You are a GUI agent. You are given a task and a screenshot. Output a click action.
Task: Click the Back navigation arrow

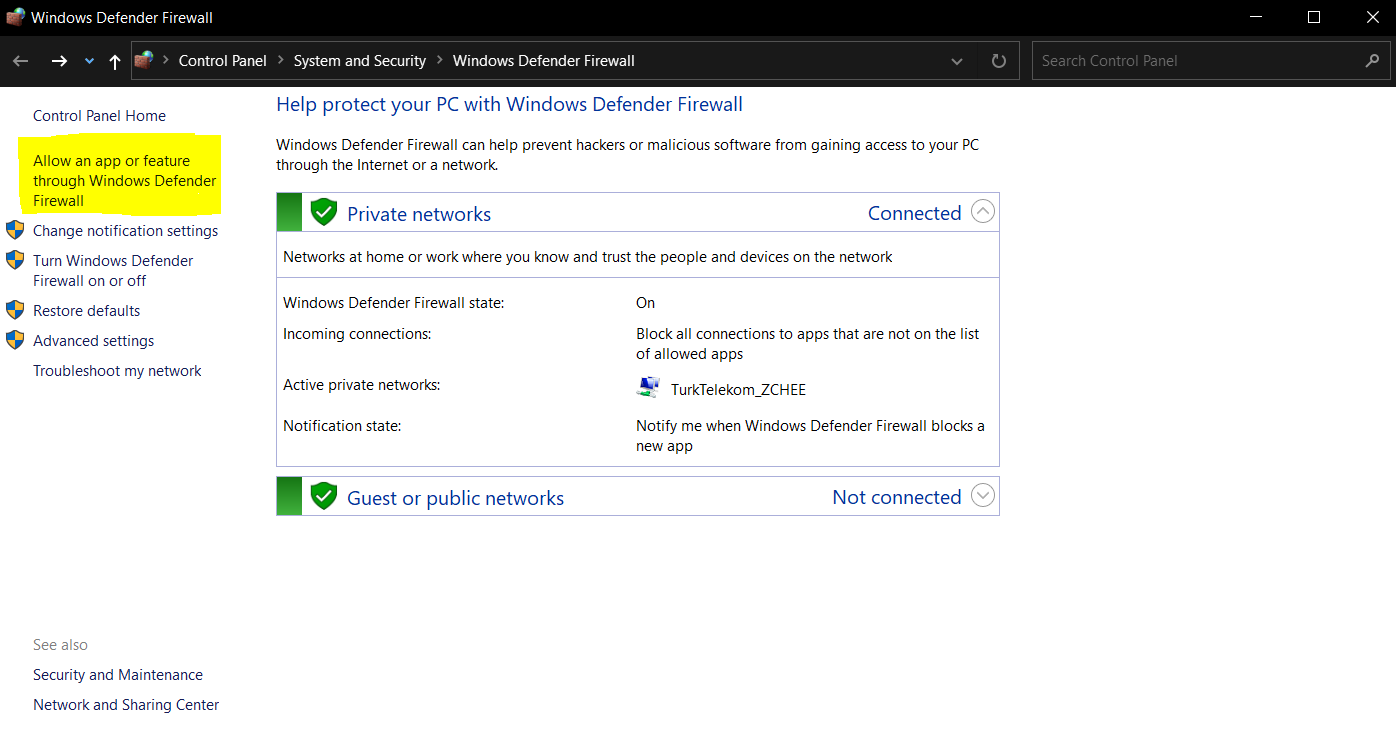(x=21, y=61)
